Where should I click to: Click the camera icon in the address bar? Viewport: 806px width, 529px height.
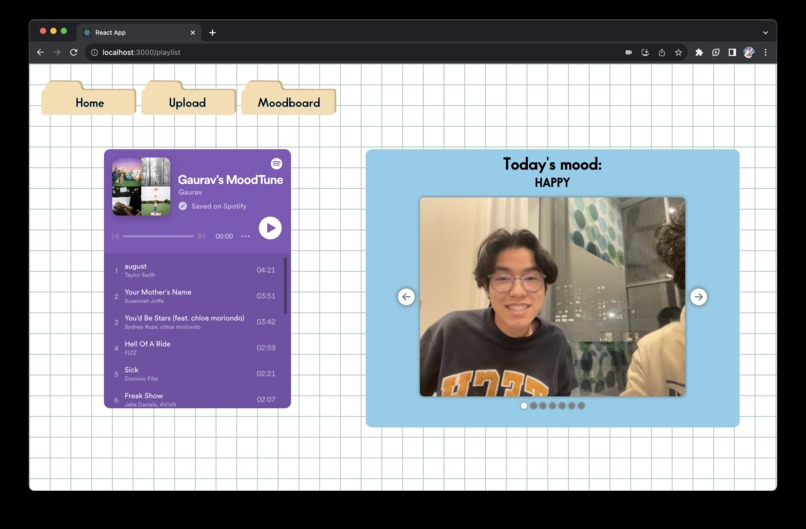click(628, 52)
